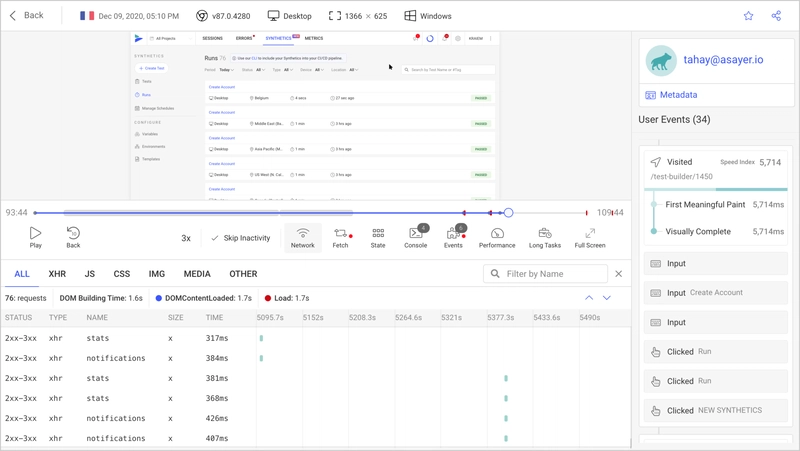Click the TIME column header
This screenshot has width=800, height=451.
(x=214, y=317)
